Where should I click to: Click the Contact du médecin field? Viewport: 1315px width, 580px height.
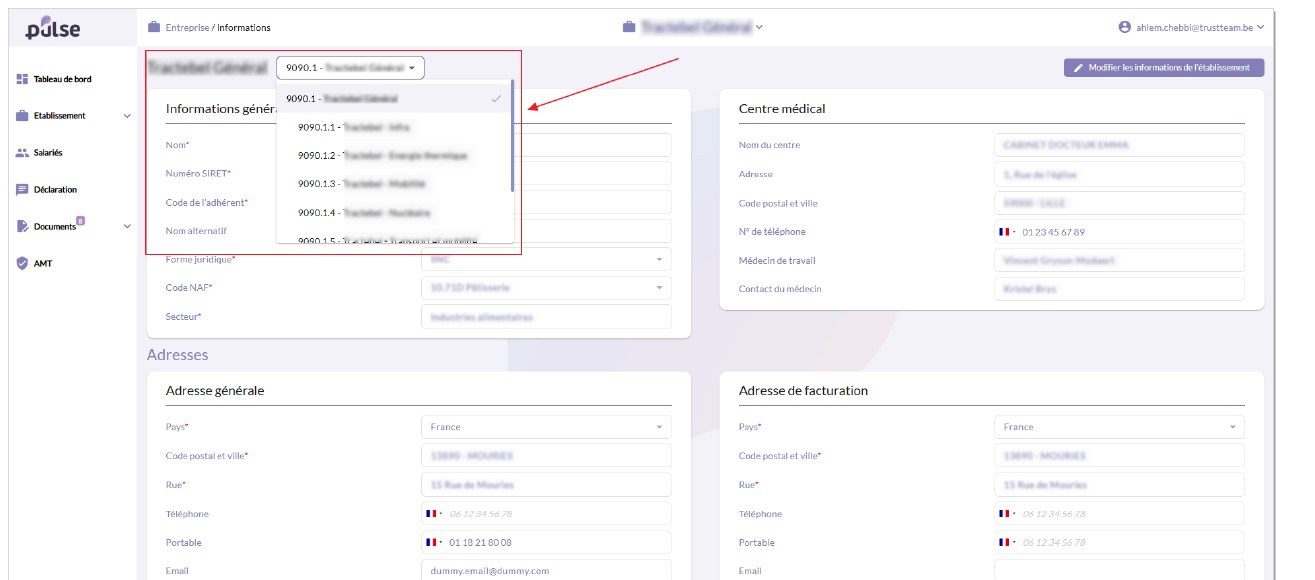click(1119, 289)
